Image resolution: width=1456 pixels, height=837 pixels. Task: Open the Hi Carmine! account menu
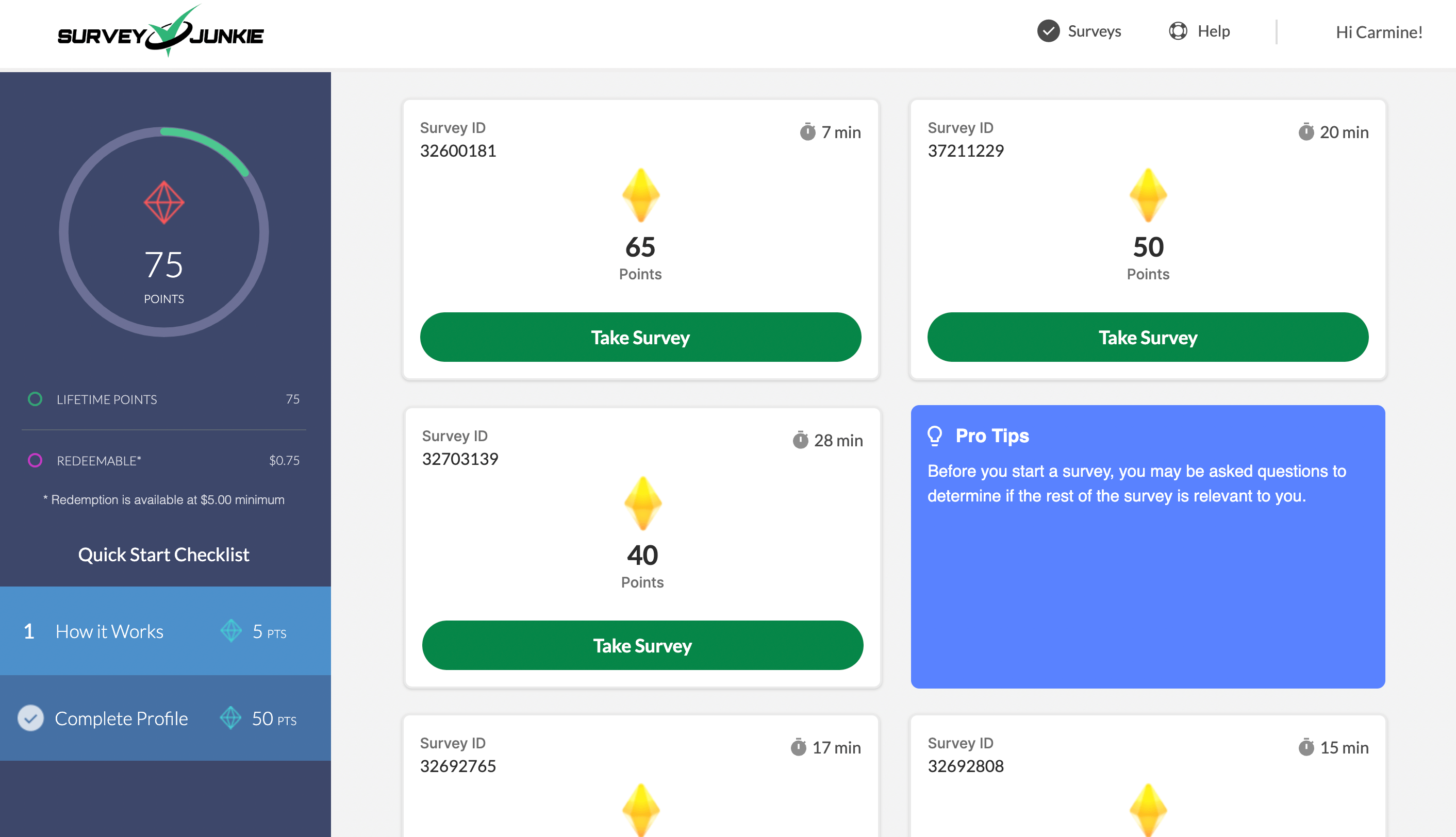pos(1378,32)
